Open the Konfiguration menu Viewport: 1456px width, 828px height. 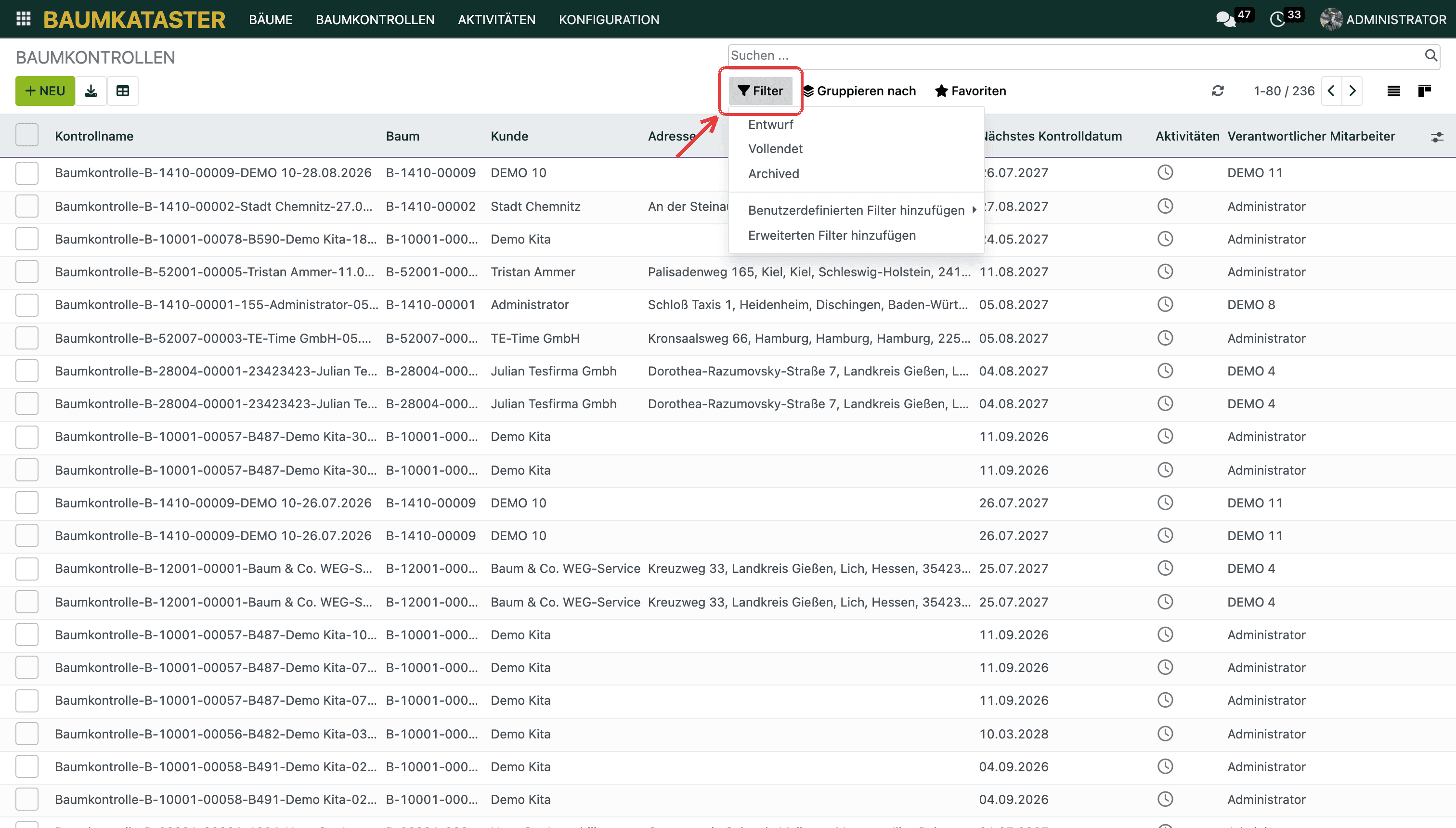pyautogui.click(x=609, y=19)
